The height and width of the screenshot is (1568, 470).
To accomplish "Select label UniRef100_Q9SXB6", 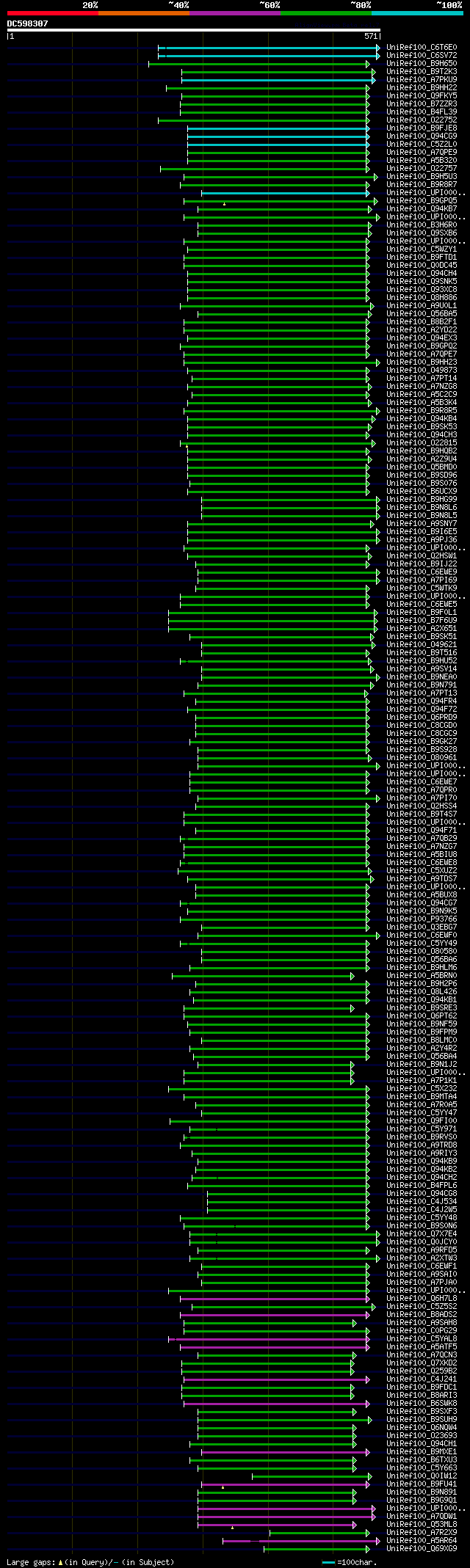I will click(x=422, y=233).
